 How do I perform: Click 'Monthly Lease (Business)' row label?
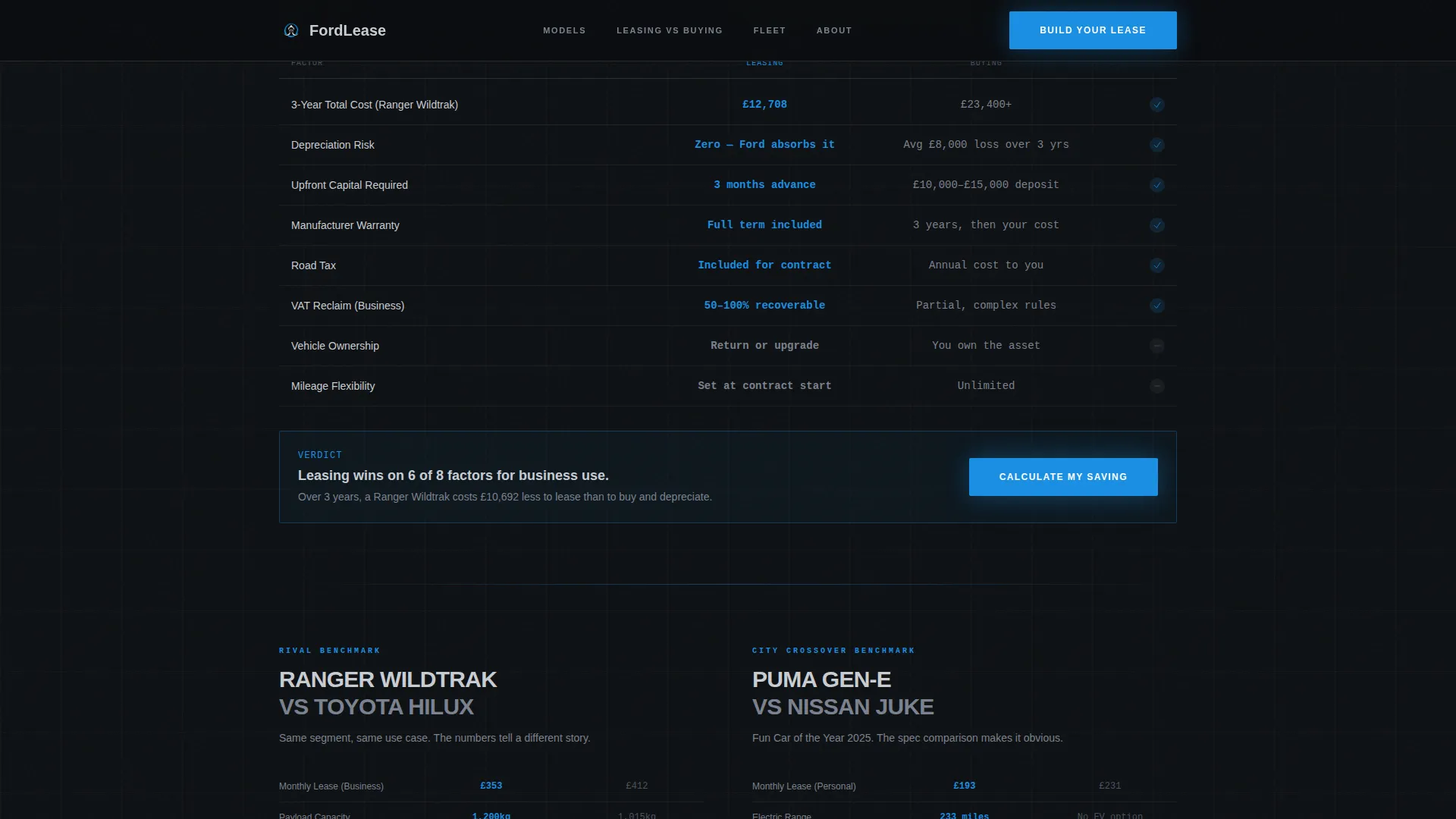click(x=331, y=786)
